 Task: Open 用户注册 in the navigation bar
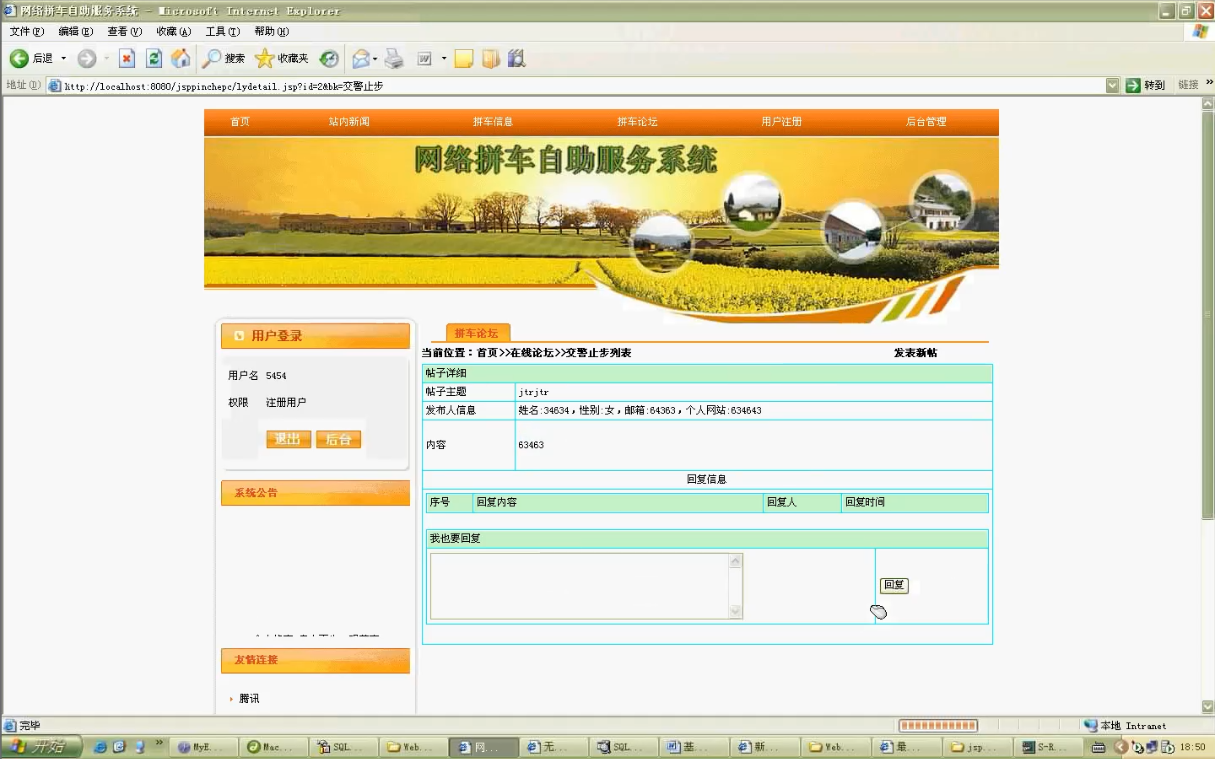coord(782,122)
